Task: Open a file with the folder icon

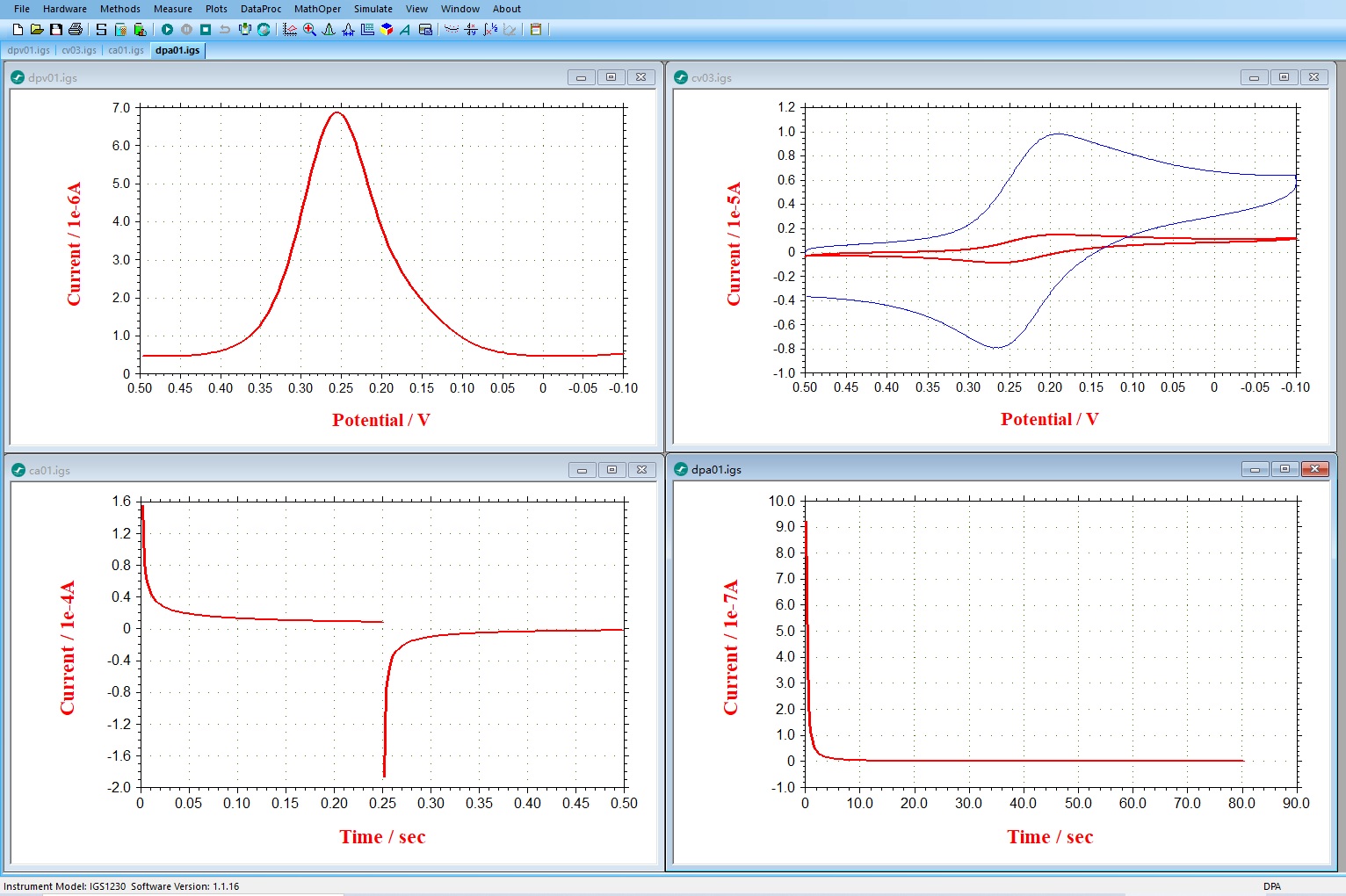Action: pyautogui.click(x=37, y=29)
